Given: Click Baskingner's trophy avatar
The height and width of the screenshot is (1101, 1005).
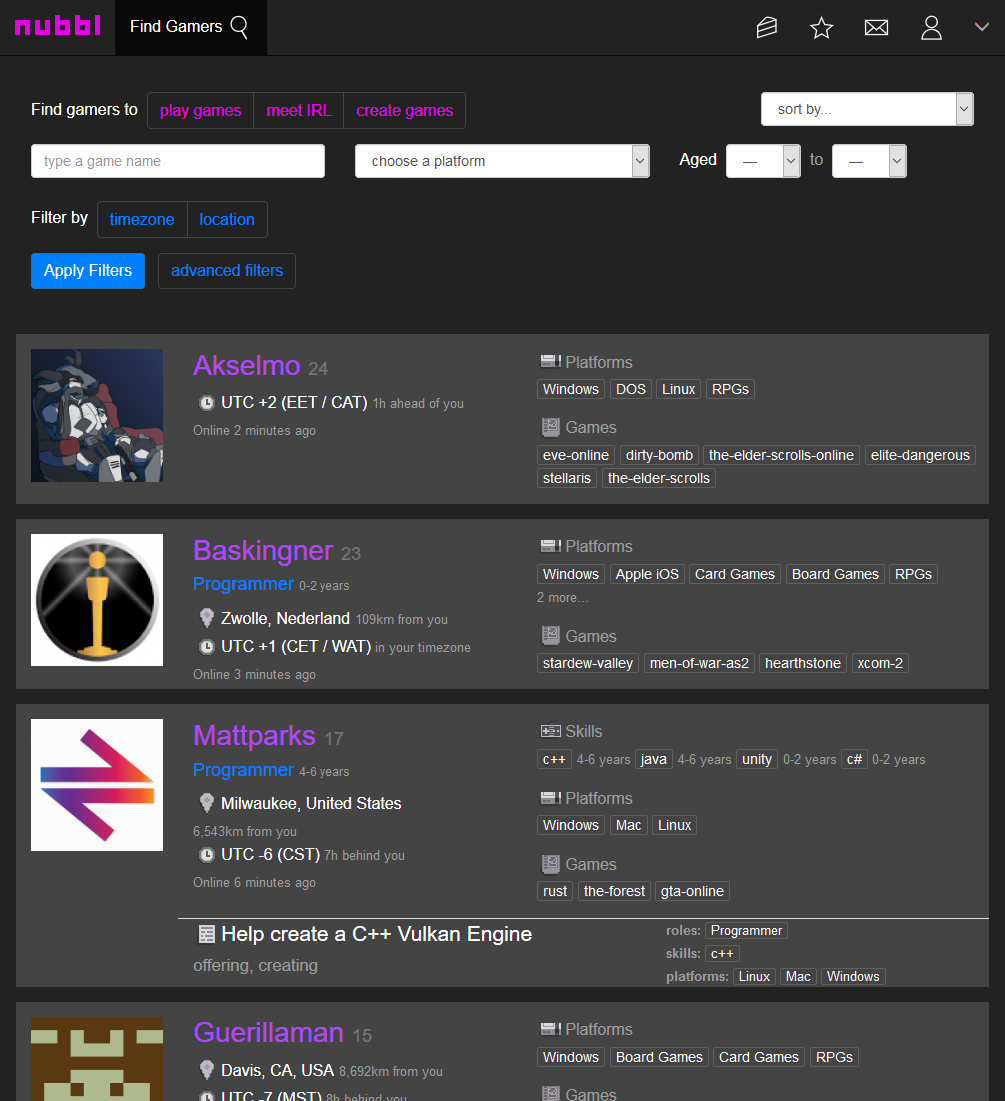Looking at the screenshot, I should click(97, 600).
